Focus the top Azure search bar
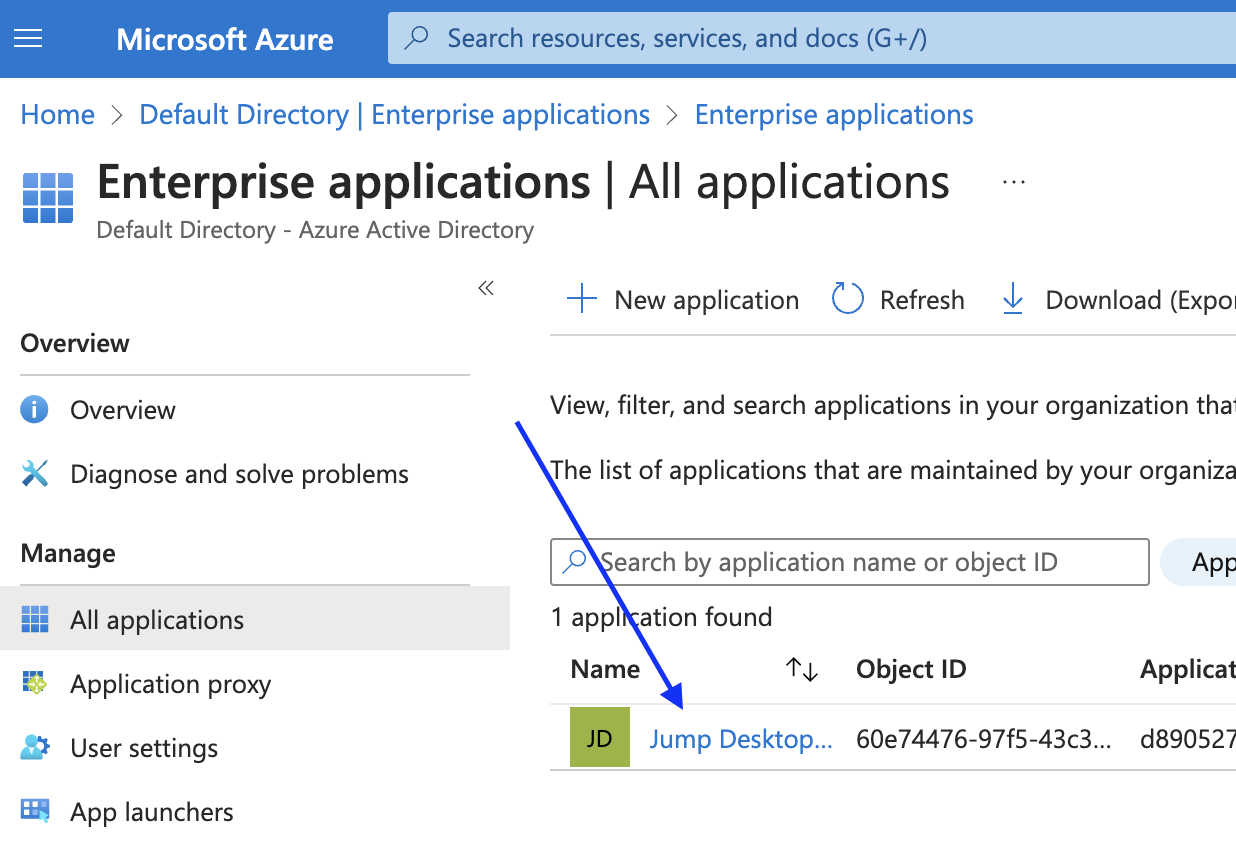Image resolution: width=1236 pixels, height=848 pixels. [x=812, y=39]
